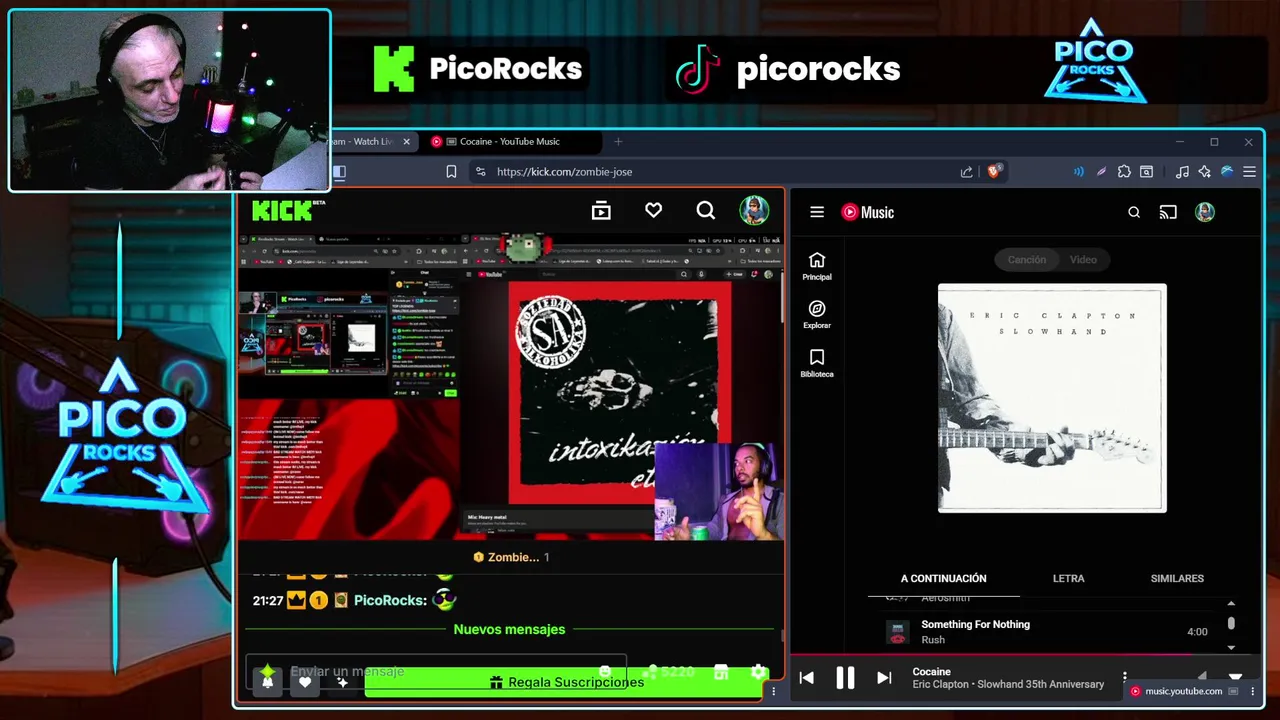This screenshot has height=720, width=1280.
Task: Open Explorar in YouTube Music sidebar
Action: (x=817, y=315)
